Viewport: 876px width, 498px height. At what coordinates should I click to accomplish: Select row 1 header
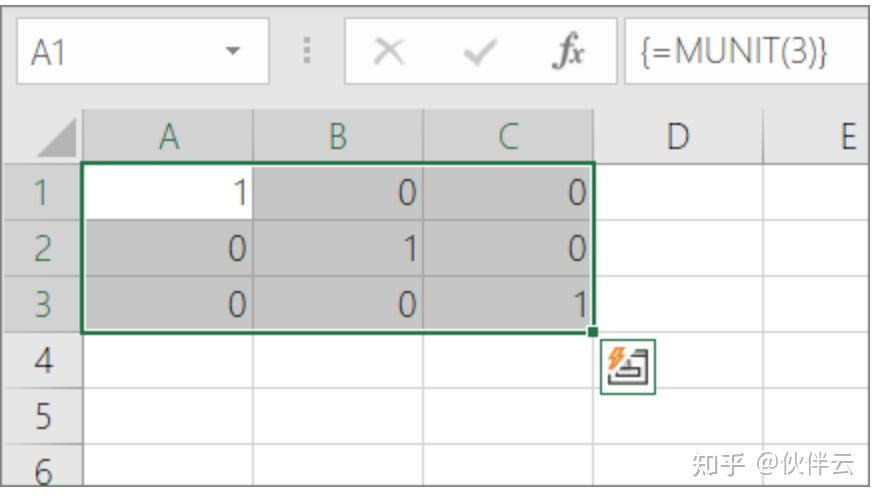(x=42, y=192)
